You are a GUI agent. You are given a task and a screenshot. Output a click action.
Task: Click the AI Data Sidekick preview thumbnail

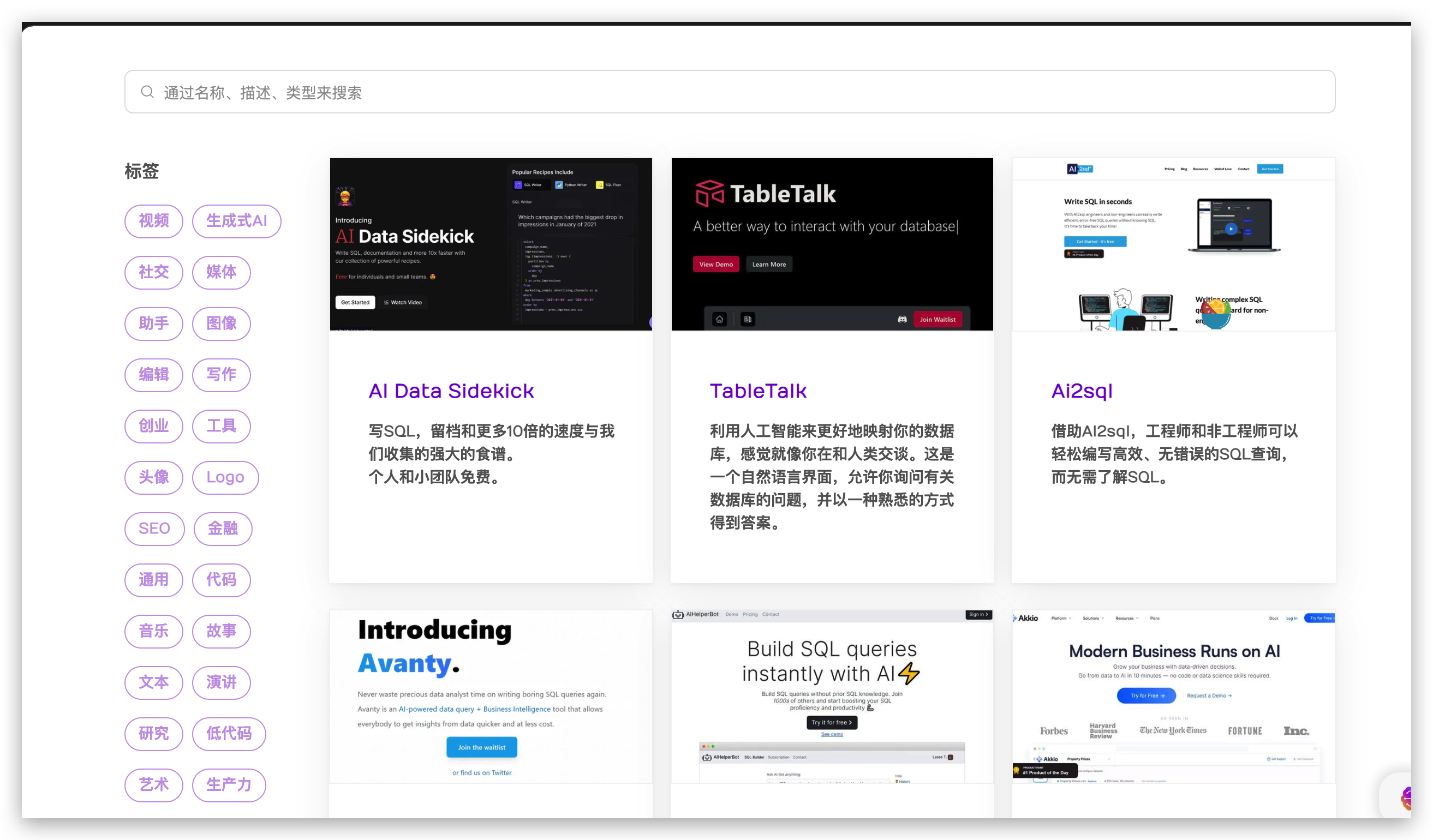click(x=491, y=244)
